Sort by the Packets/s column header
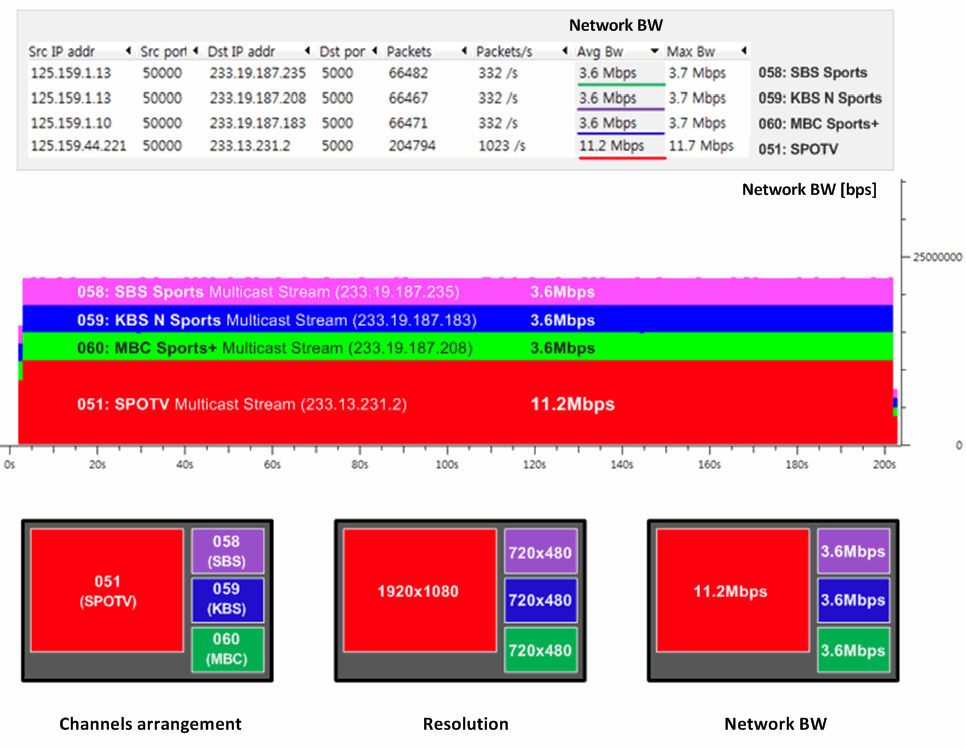 [522, 51]
